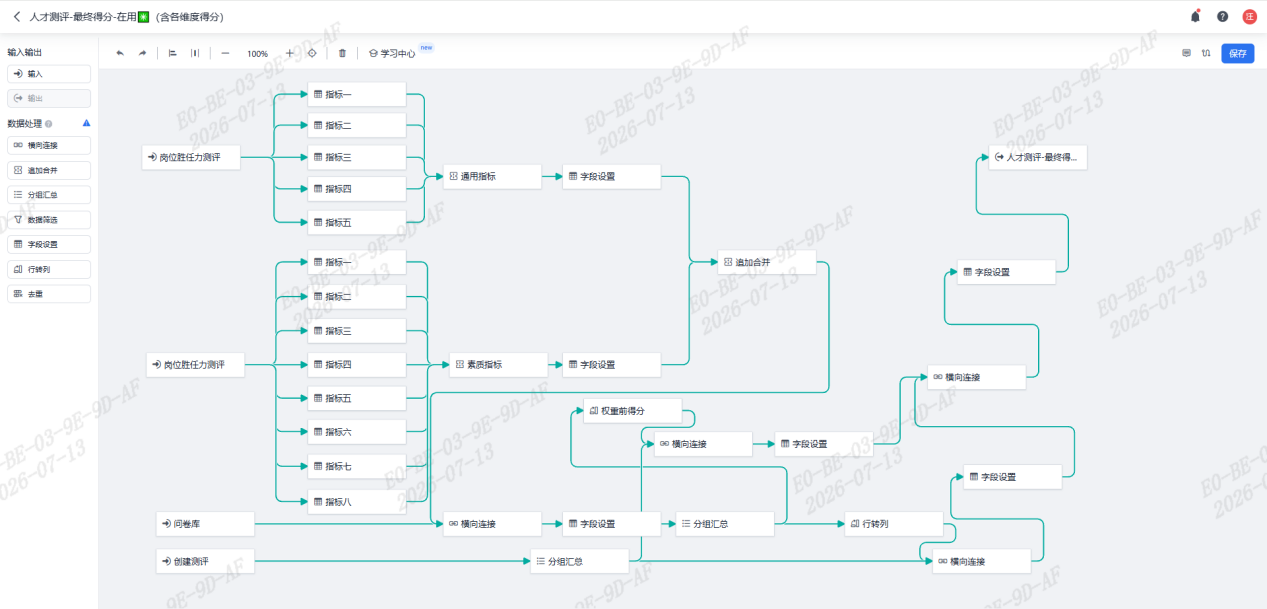Add an 输入 node from sidebar
1267x609 pixels.
[49, 74]
